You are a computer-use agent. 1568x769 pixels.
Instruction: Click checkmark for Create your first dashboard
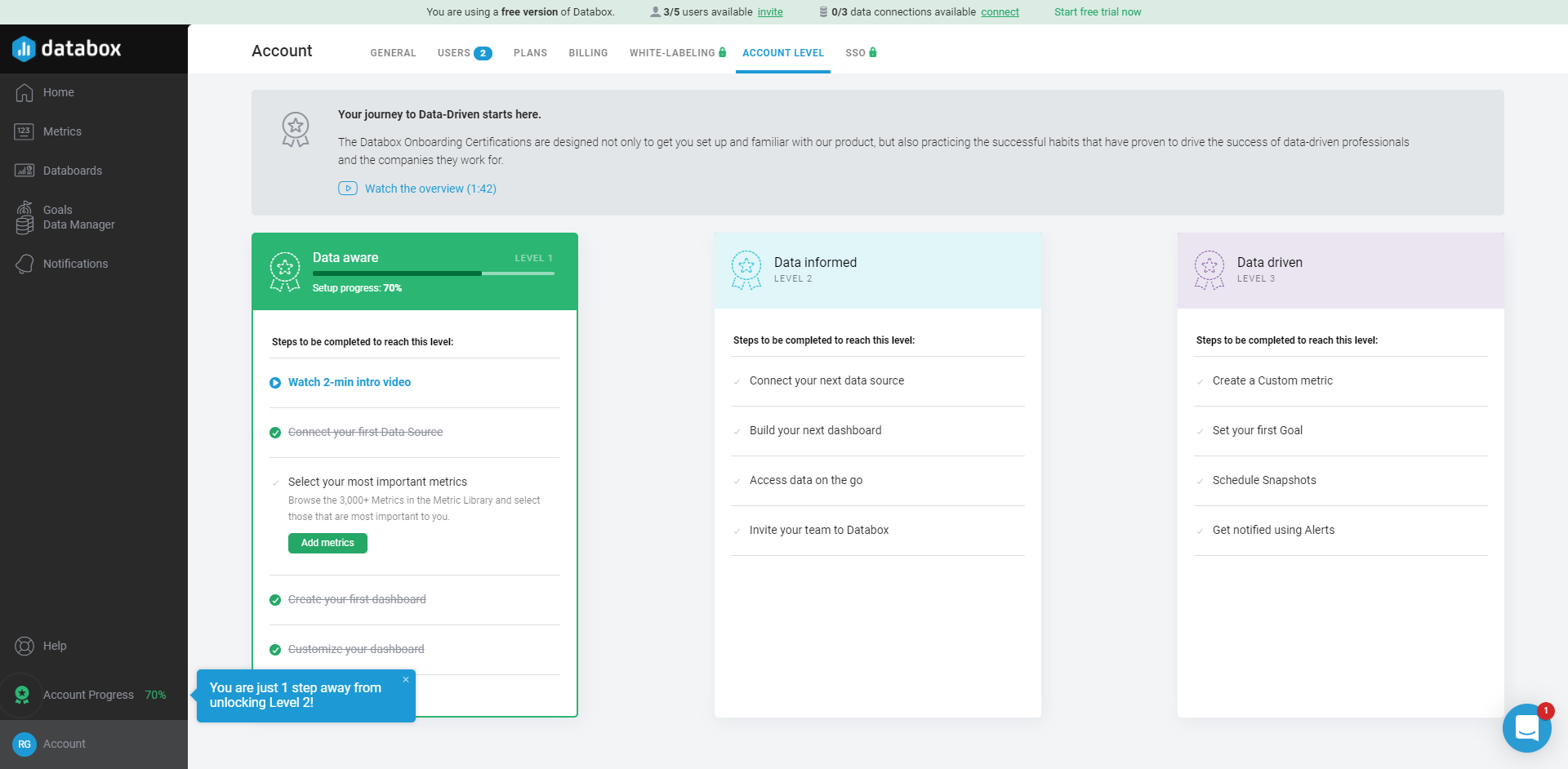point(275,600)
